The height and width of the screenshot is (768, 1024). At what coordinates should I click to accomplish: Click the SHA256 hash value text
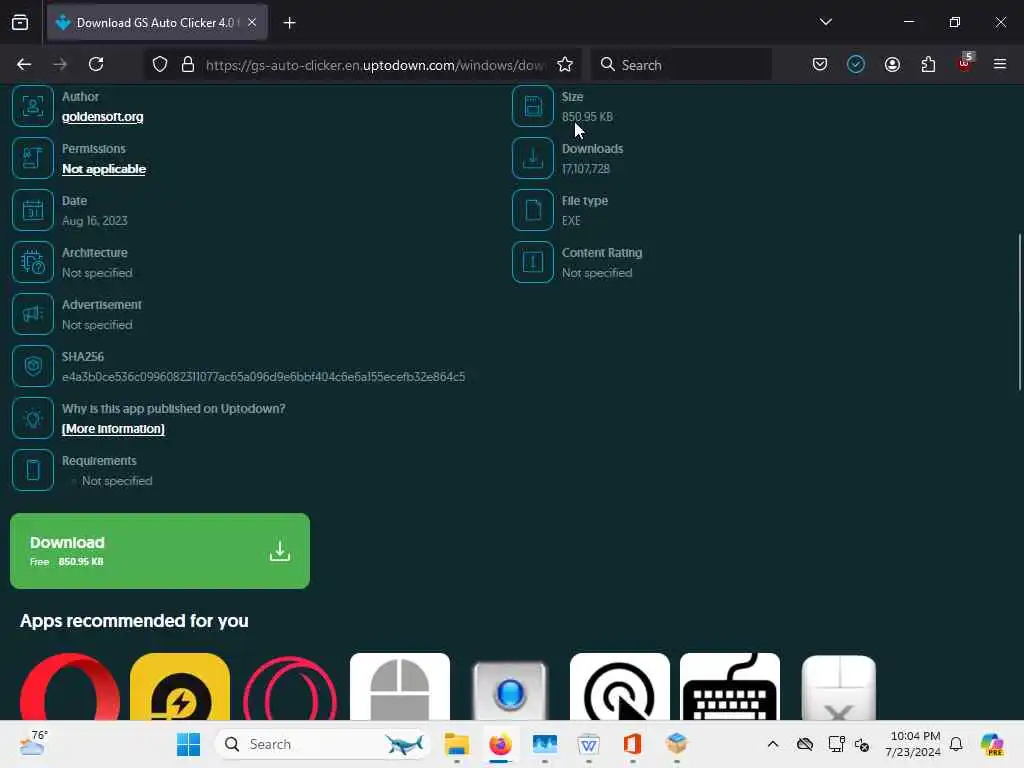(263, 377)
